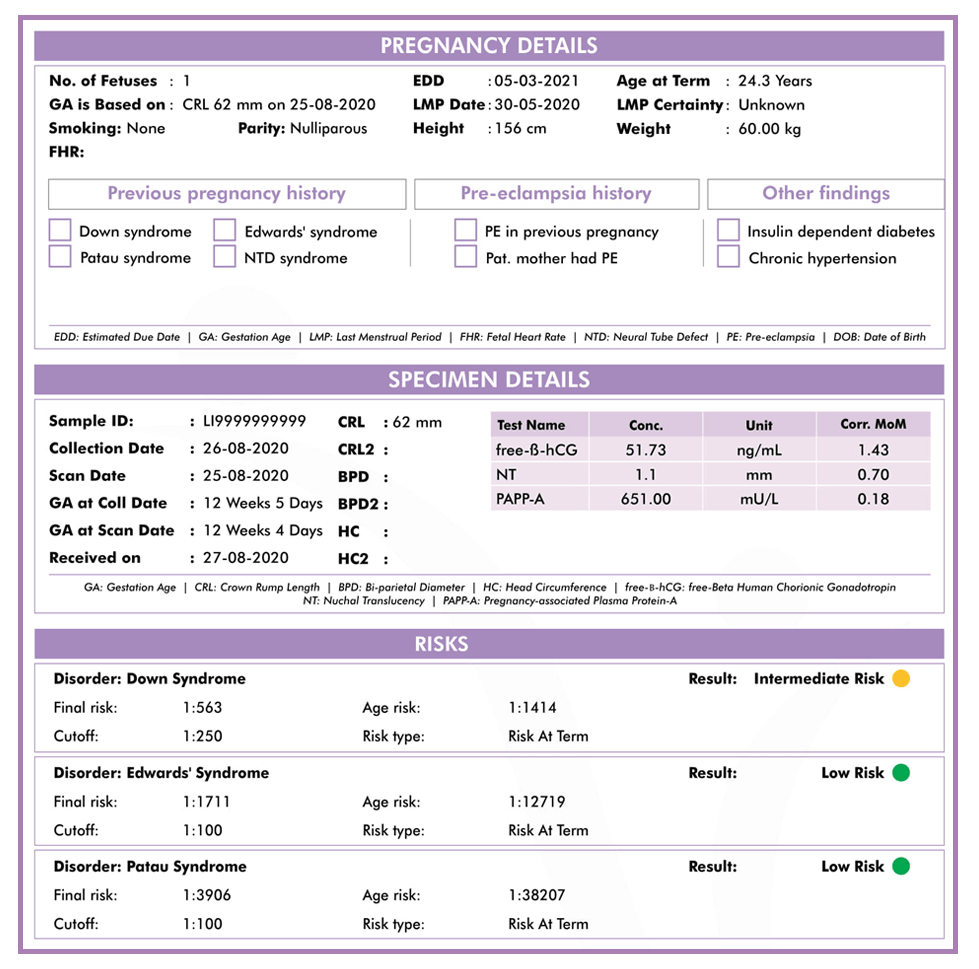Select the Other findings heading
The height and width of the screenshot is (969, 979).
pyautogui.click(x=825, y=194)
